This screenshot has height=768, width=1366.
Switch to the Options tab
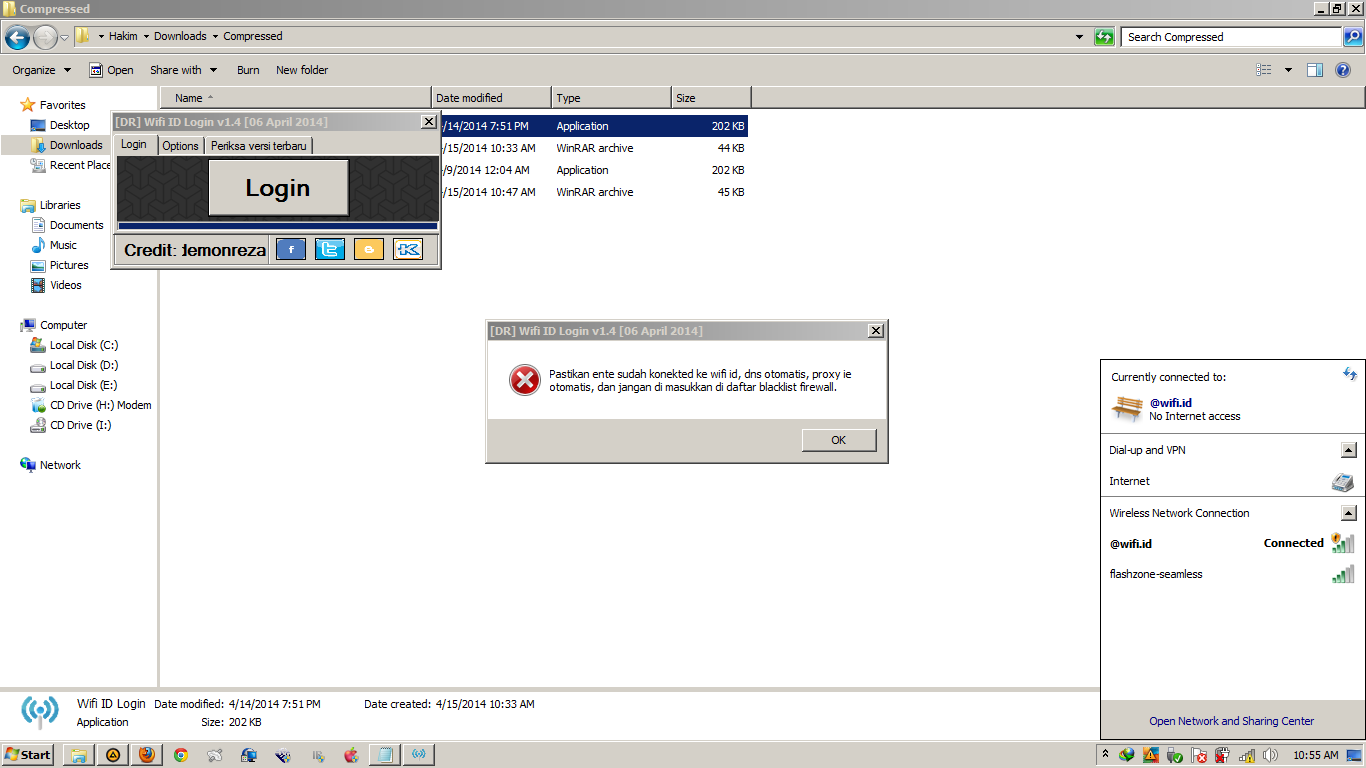coord(180,145)
